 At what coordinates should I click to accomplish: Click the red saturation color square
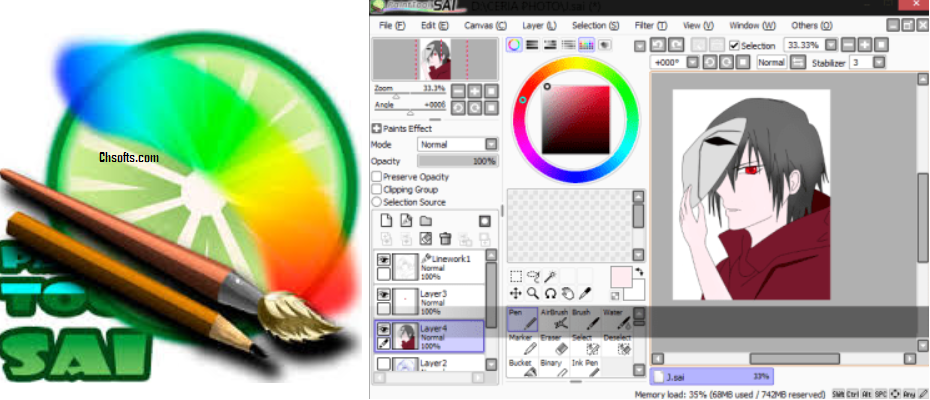click(575, 120)
